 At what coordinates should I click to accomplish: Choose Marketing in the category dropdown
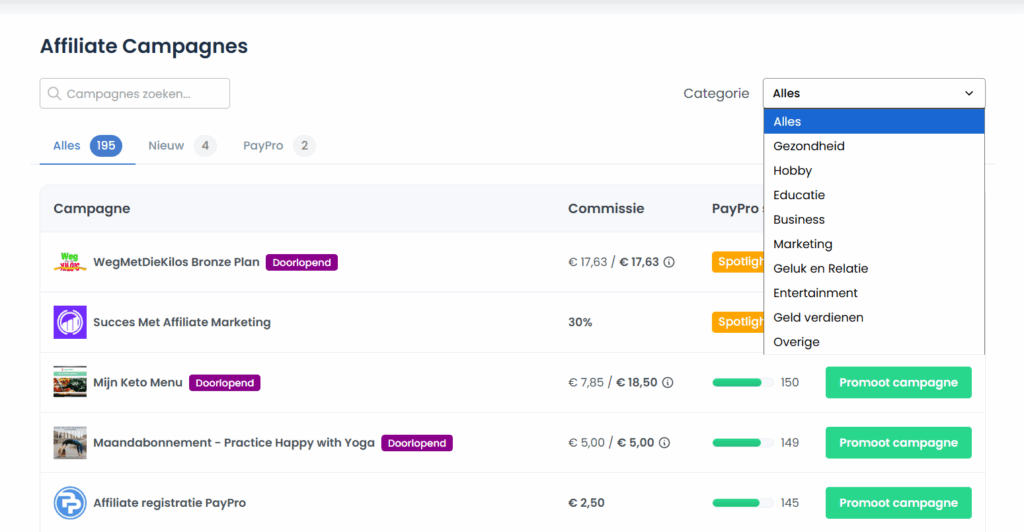click(803, 244)
